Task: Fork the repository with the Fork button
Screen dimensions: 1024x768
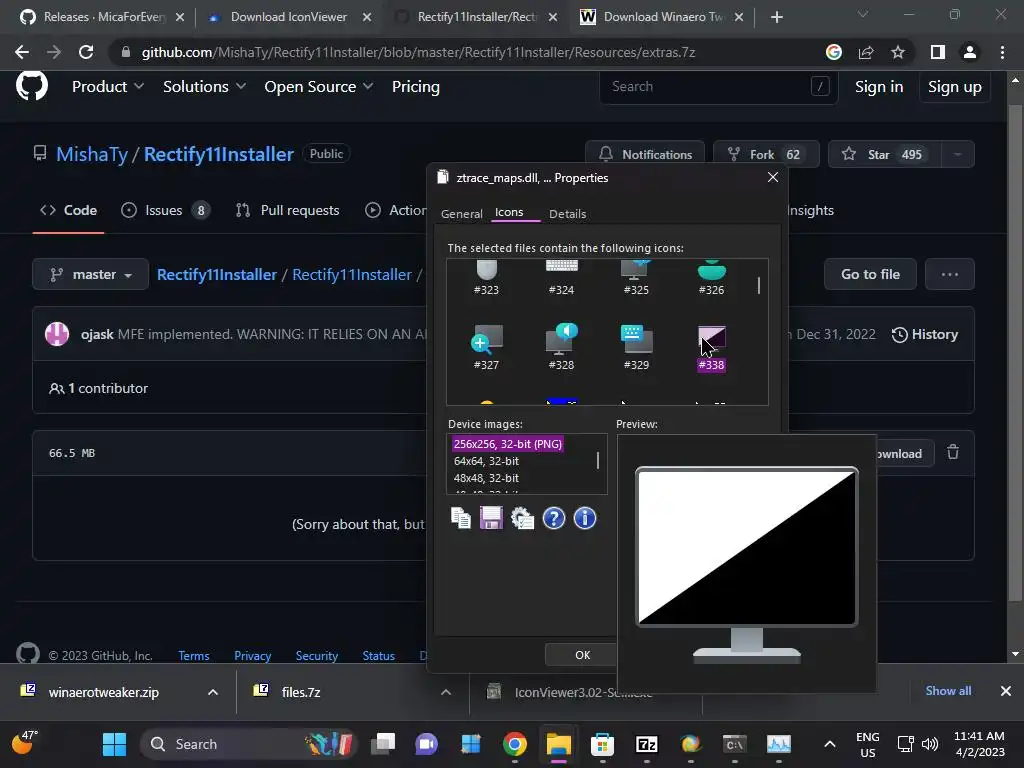Action: [765, 155]
